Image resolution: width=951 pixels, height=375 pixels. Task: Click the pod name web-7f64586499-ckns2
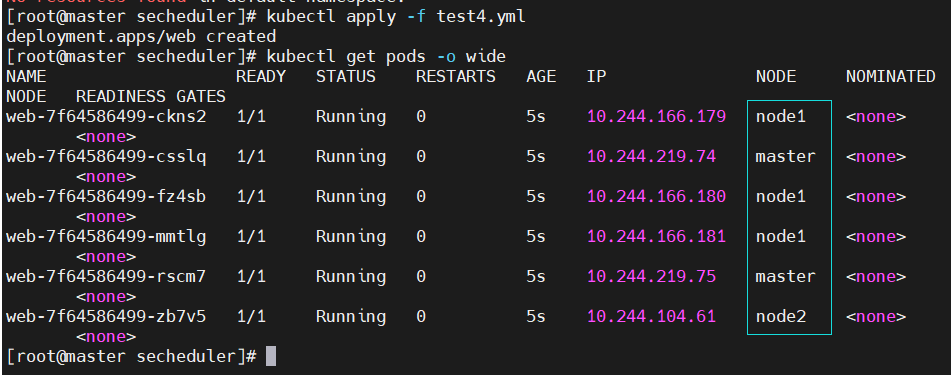(x=106, y=117)
